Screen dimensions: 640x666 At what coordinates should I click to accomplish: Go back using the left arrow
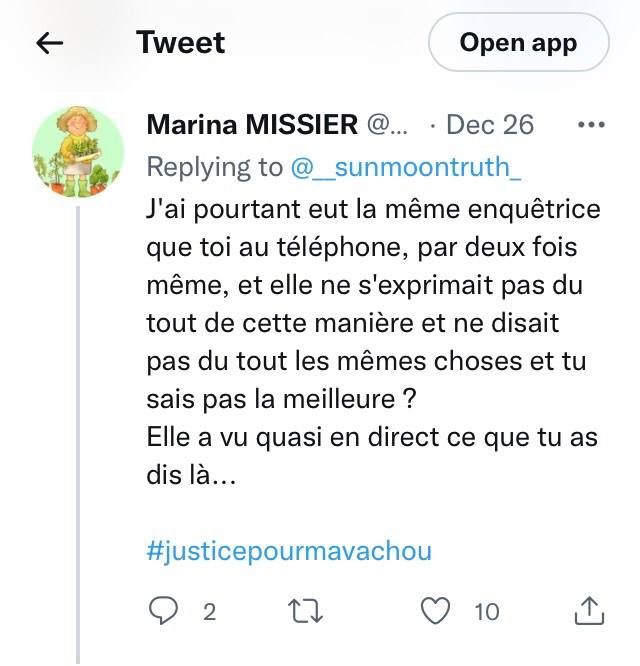click(x=50, y=43)
